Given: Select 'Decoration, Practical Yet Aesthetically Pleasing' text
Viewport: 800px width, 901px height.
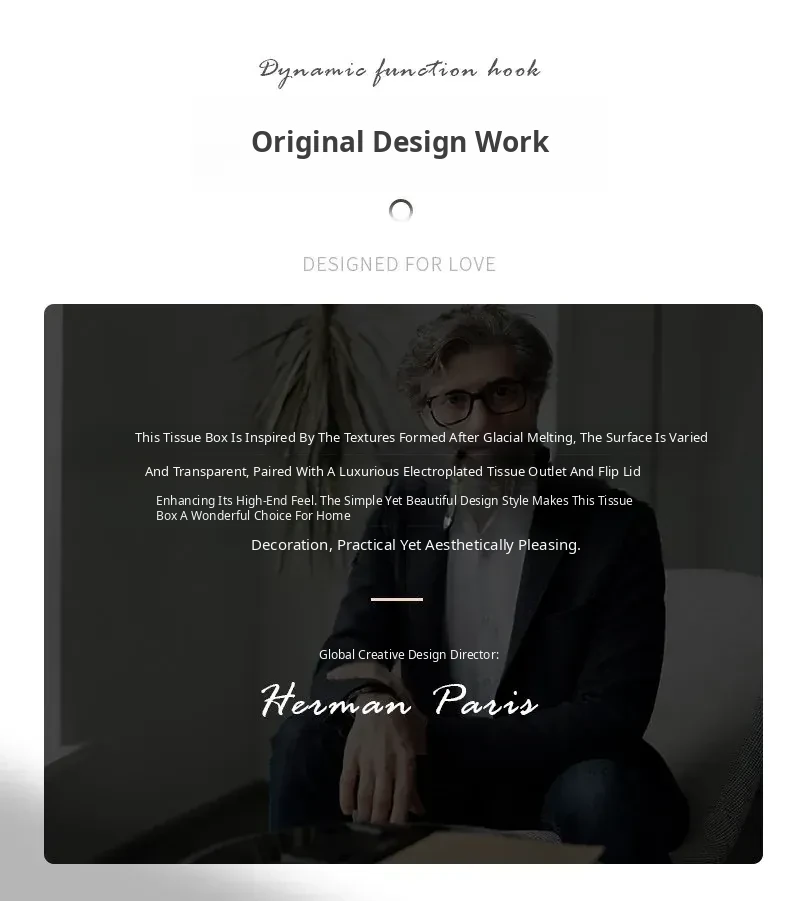Looking at the screenshot, I should coord(416,545).
